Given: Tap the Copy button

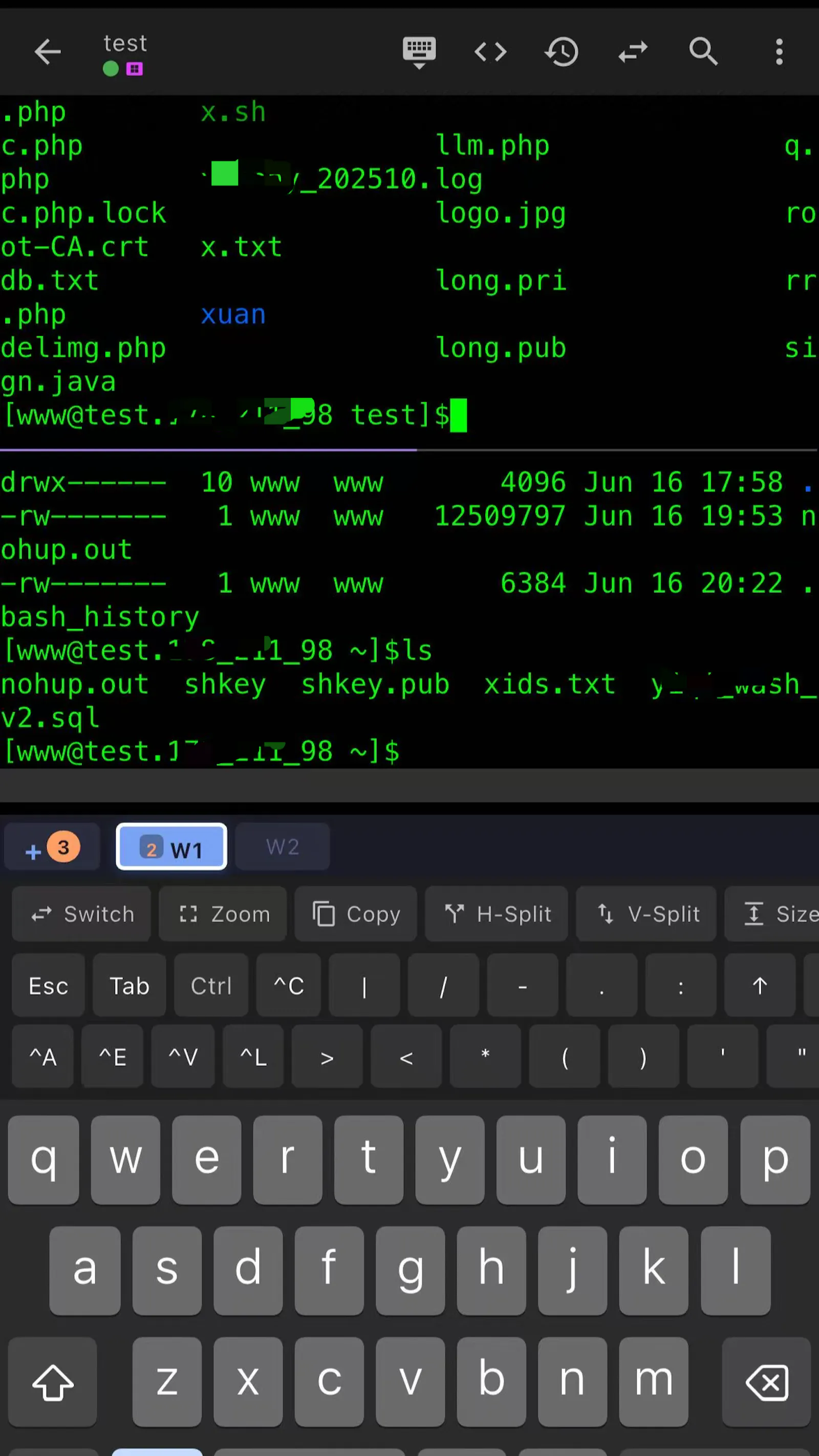Looking at the screenshot, I should tap(356, 914).
